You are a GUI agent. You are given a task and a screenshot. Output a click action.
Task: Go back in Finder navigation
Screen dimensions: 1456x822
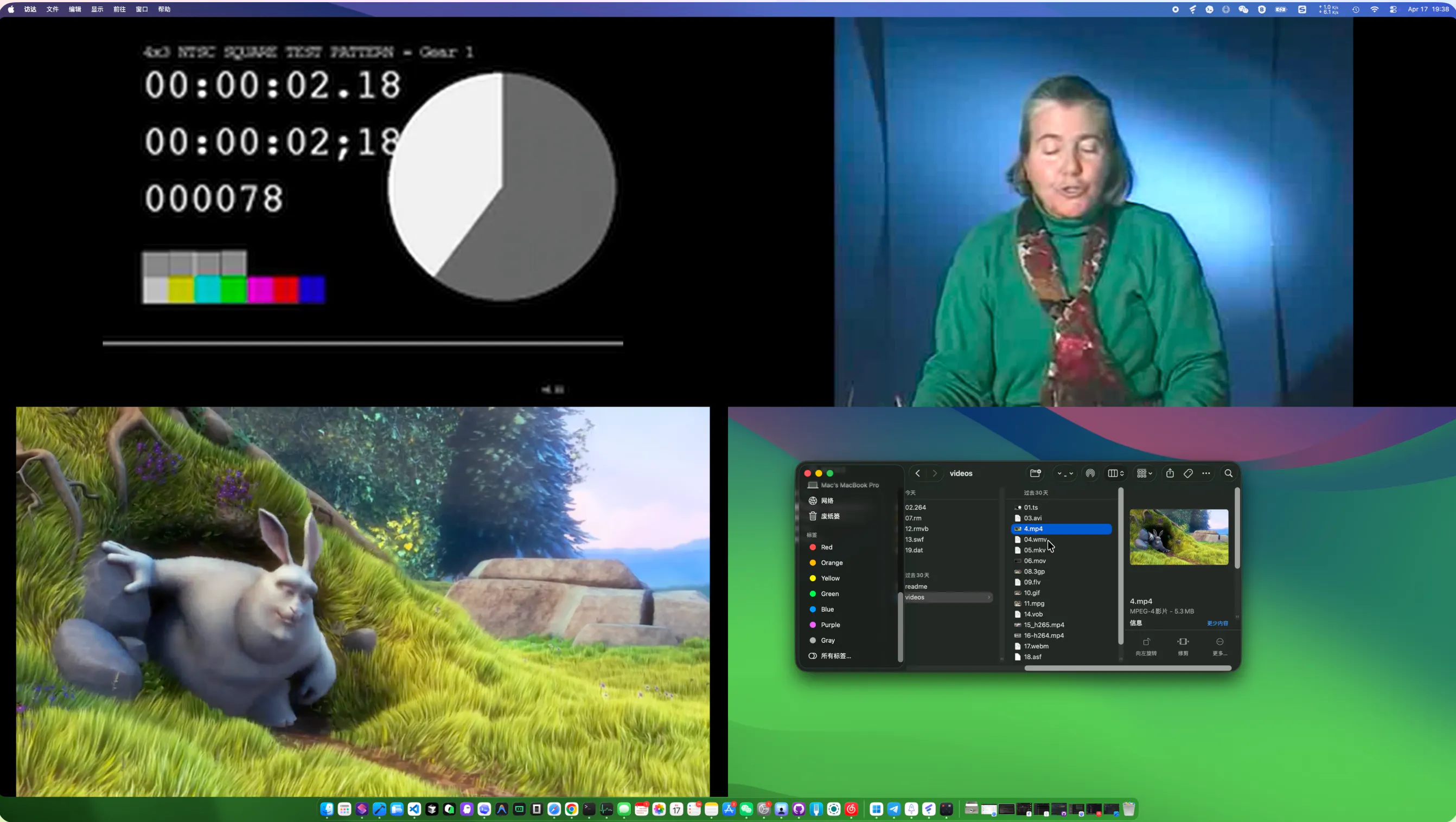pyautogui.click(x=917, y=473)
